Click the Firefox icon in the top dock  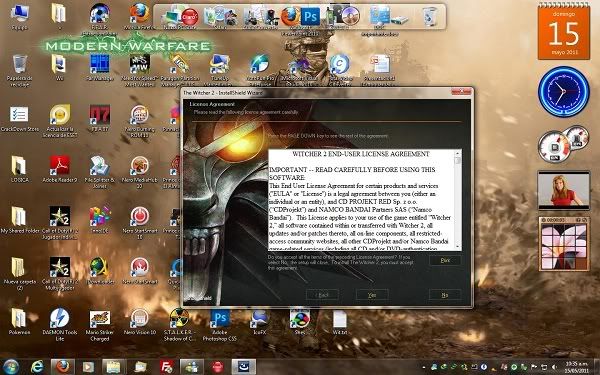pyautogui.click(x=290, y=17)
